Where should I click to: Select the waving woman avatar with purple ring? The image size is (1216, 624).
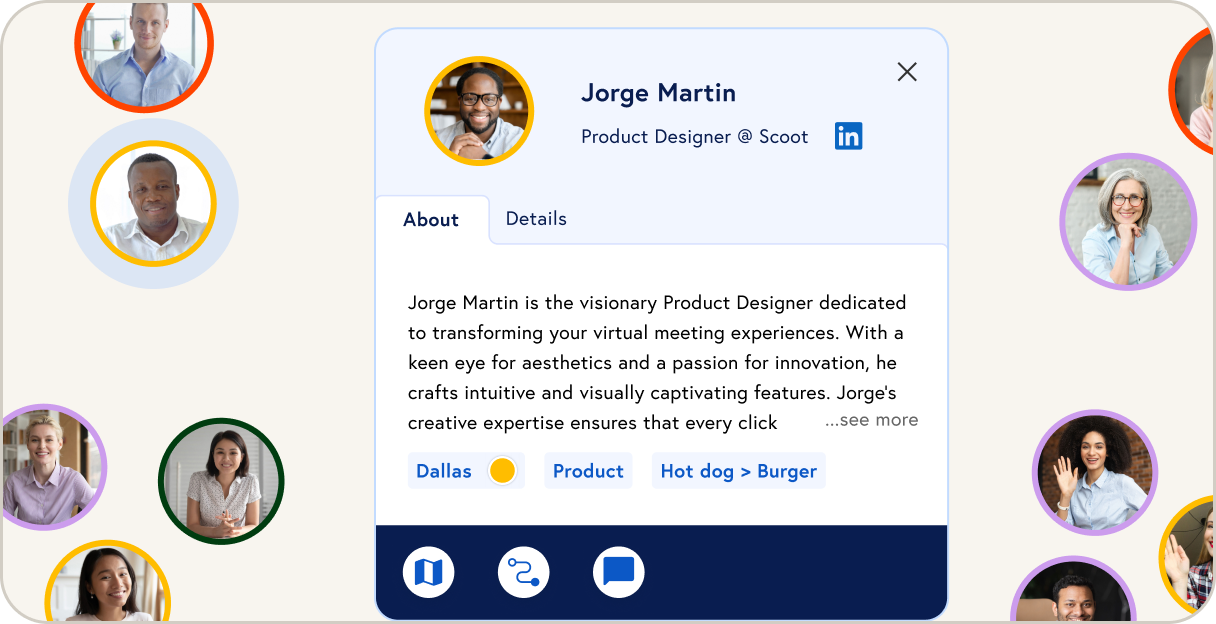coord(1094,472)
